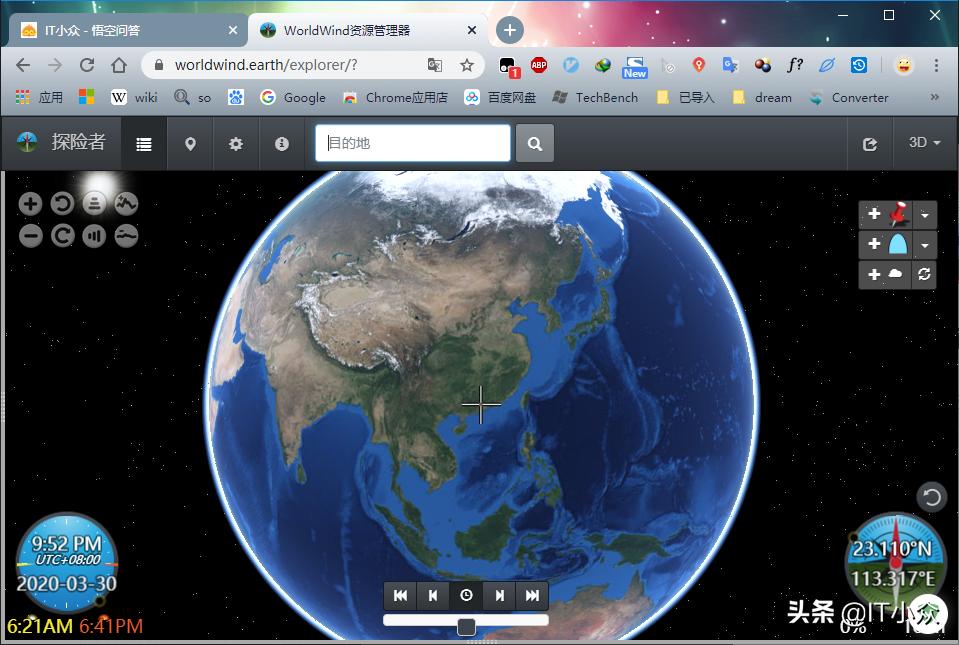Open the layers list panel
The width and height of the screenshot is (959, 645).
pos(144,144)
